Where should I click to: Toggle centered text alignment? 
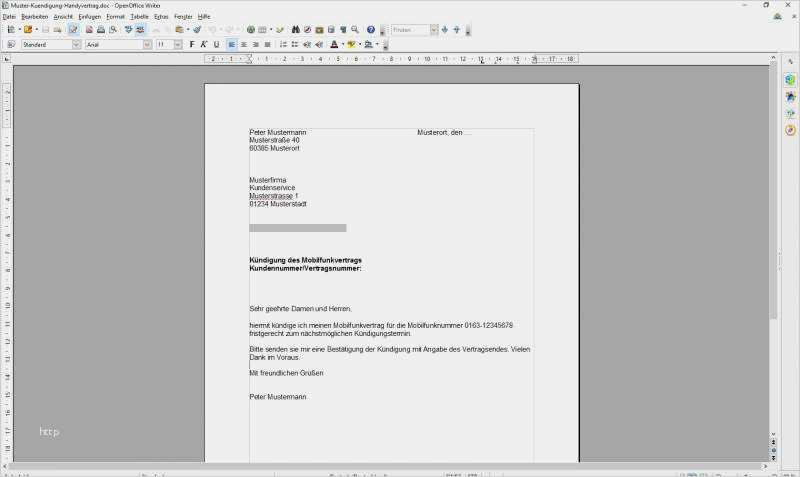[x=244, y=45]
